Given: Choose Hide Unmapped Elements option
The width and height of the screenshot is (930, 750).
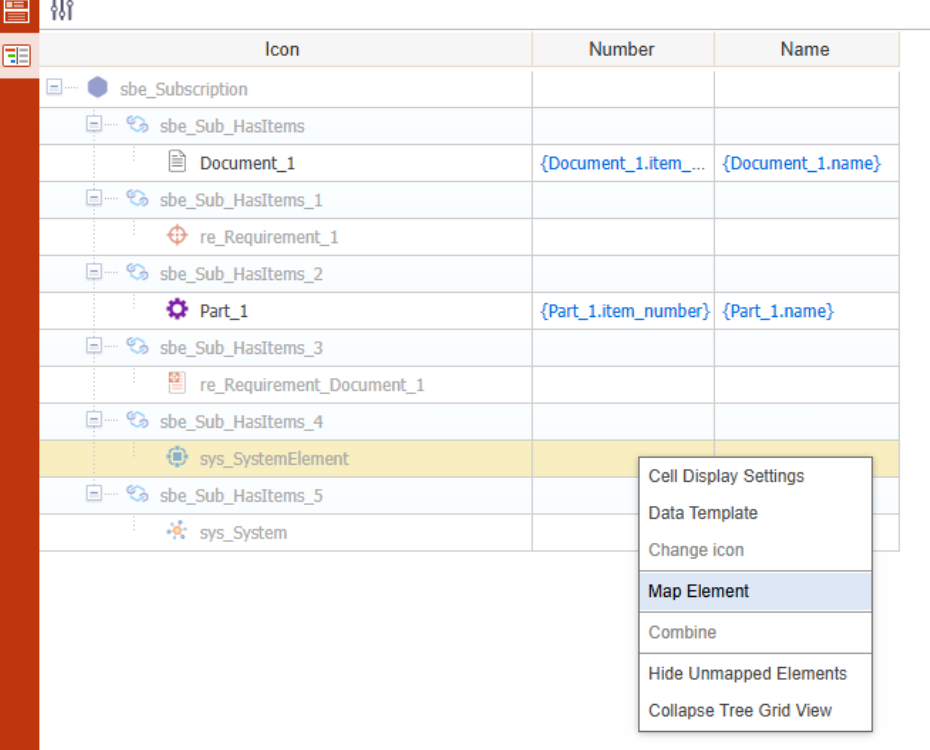Looking at the screenshot, I should pos(747,674).
